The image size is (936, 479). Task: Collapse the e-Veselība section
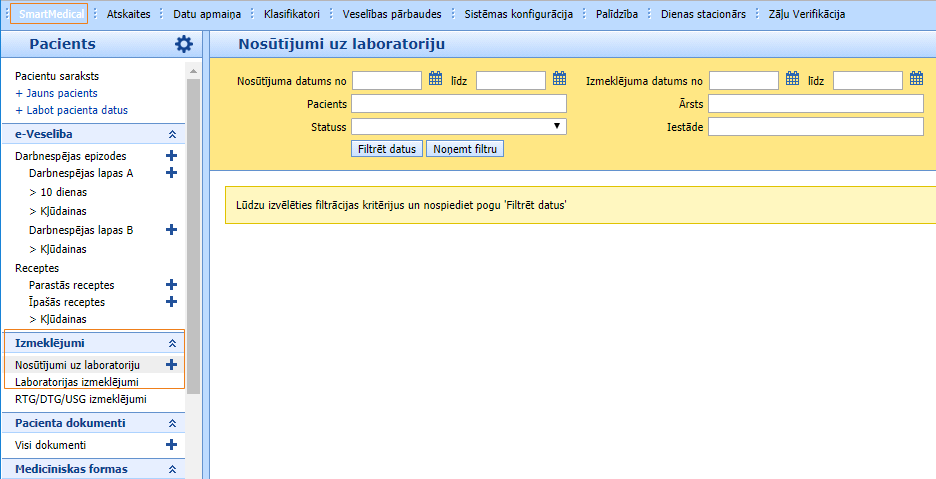tap(172, 134)
